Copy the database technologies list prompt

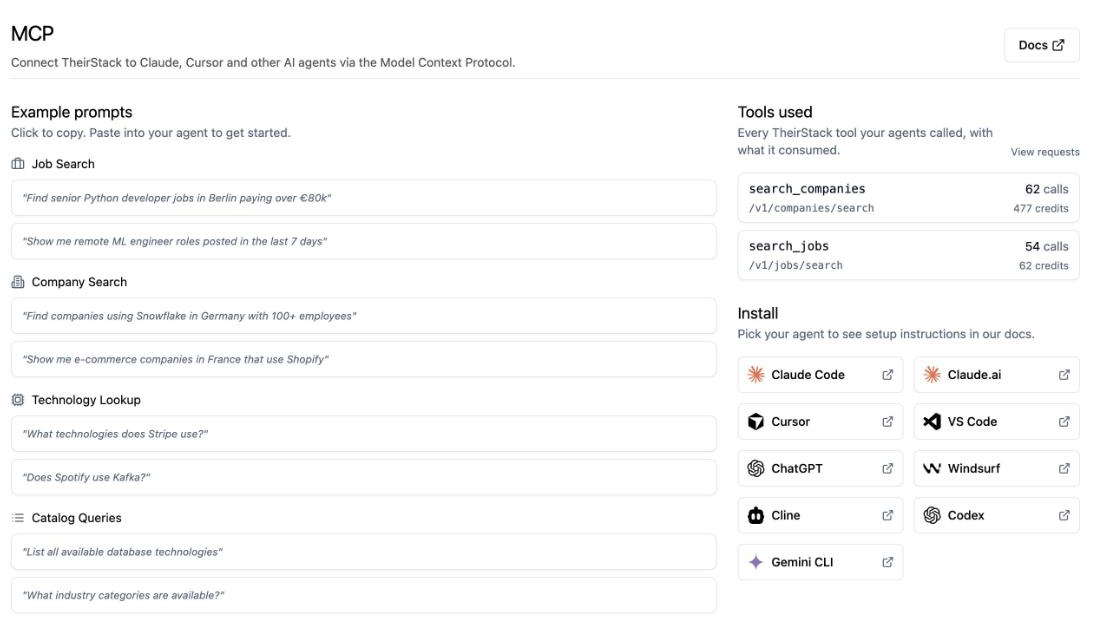point(363,552)
